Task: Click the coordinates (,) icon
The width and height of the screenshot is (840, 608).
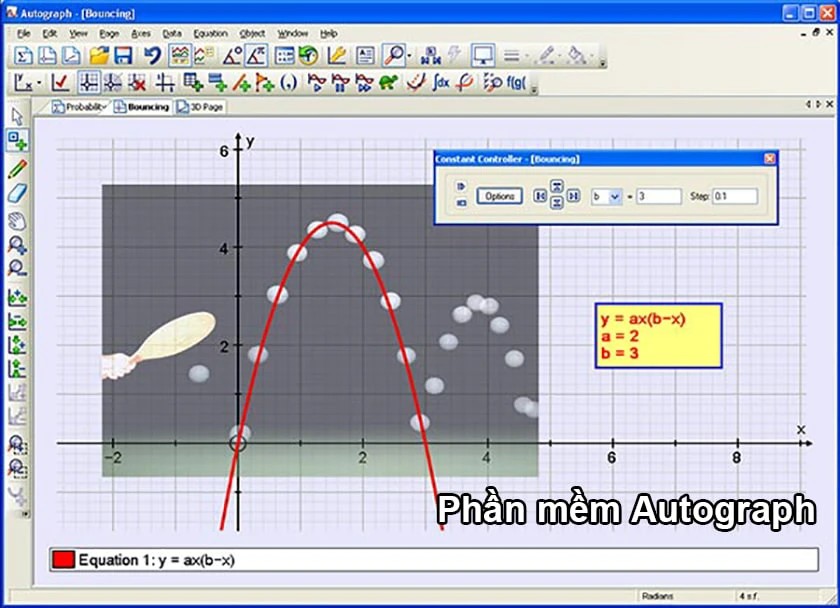Action: pyautogui.click(x=289, y=83)
